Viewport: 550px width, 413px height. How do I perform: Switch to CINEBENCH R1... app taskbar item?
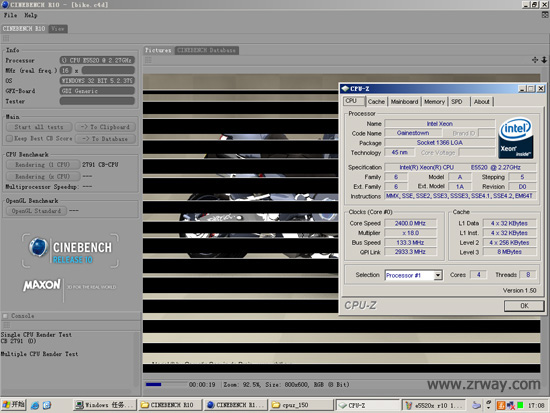tap(236, 405)
